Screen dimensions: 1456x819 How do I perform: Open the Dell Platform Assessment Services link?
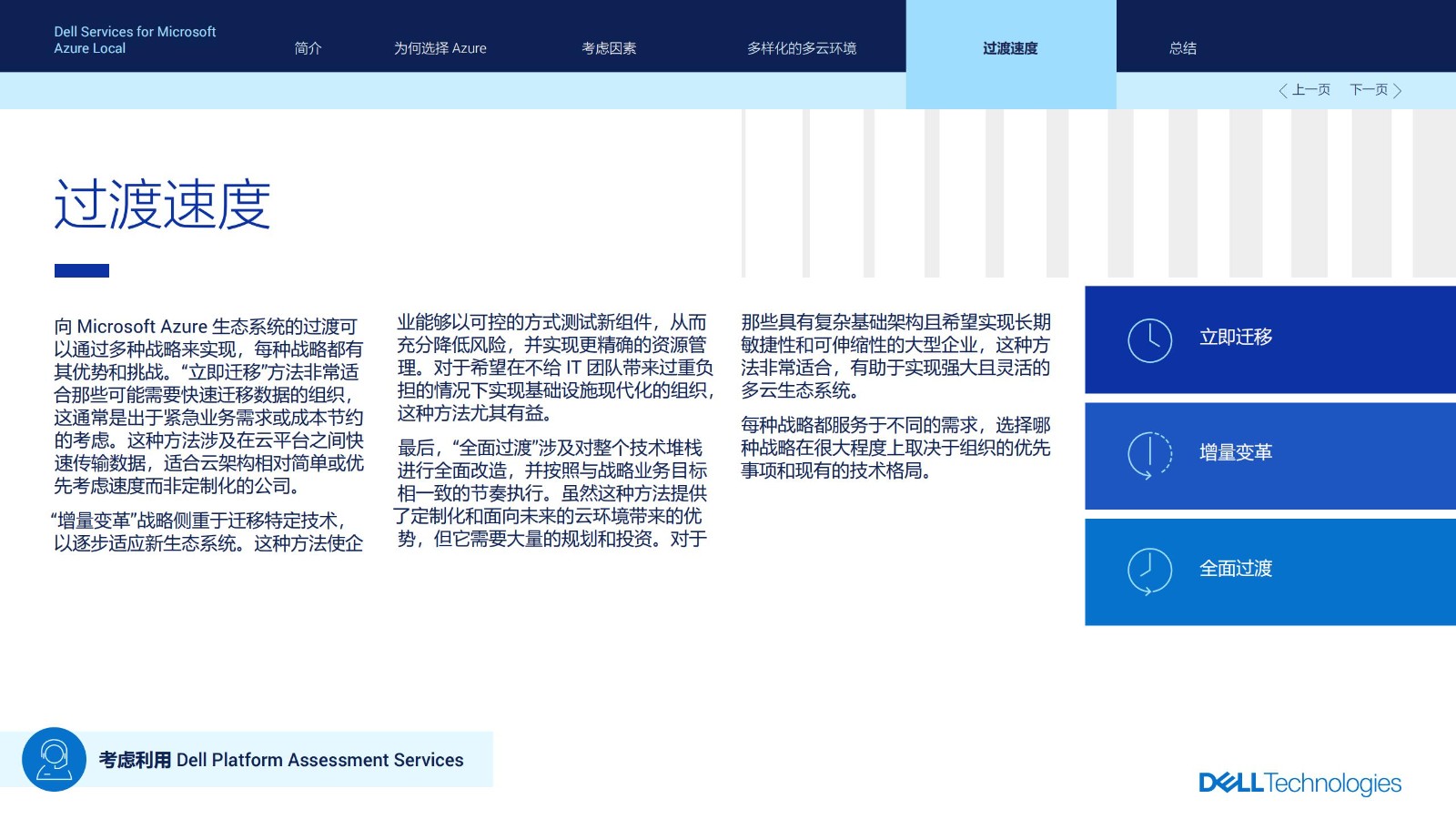[281, 760]
